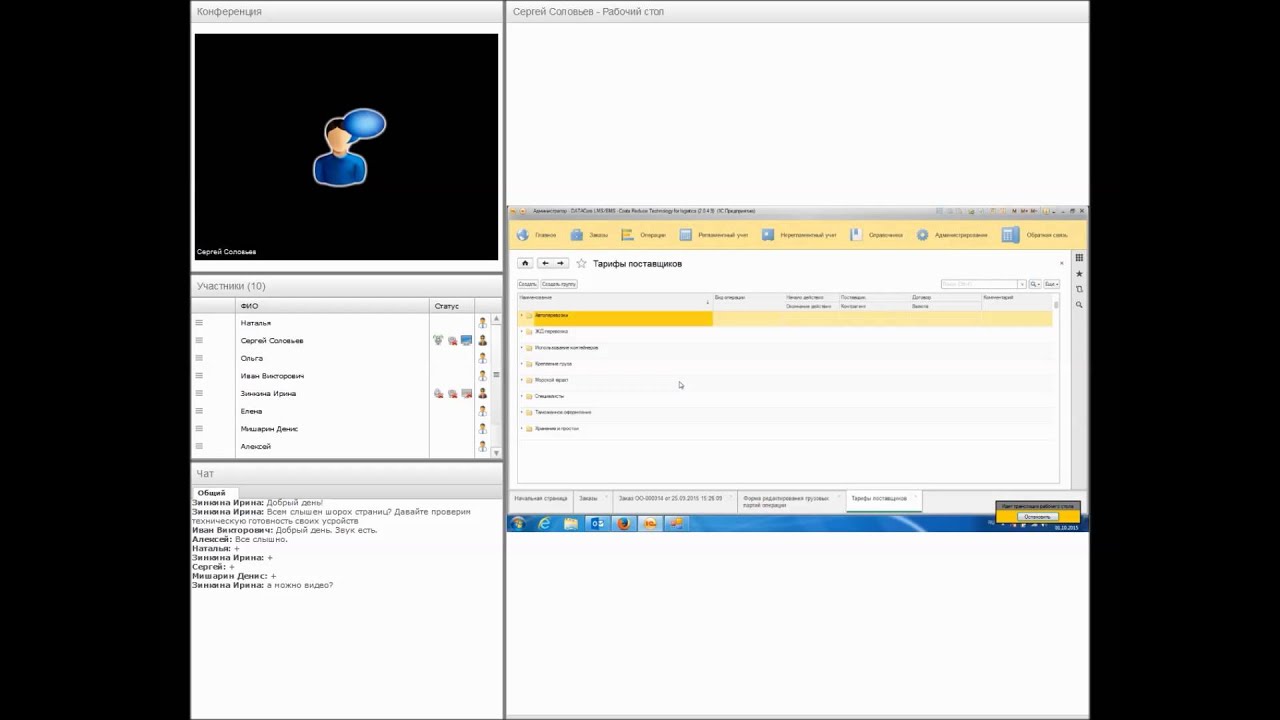Open Firefox from the Windows taskbar
Screen dimensions: 1280x720
(624, 523)
